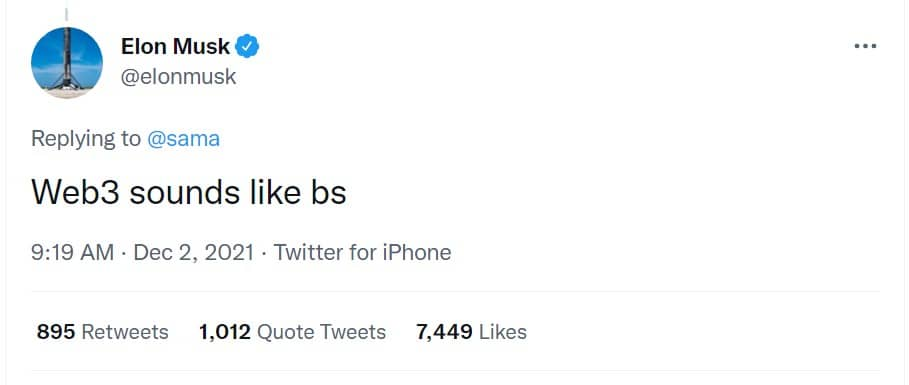This screenshot has height=385, width=909.
Task: Select the tweet text "Web3 sounds like bs"
Action: pyautogui.click(x=188, y=192)
